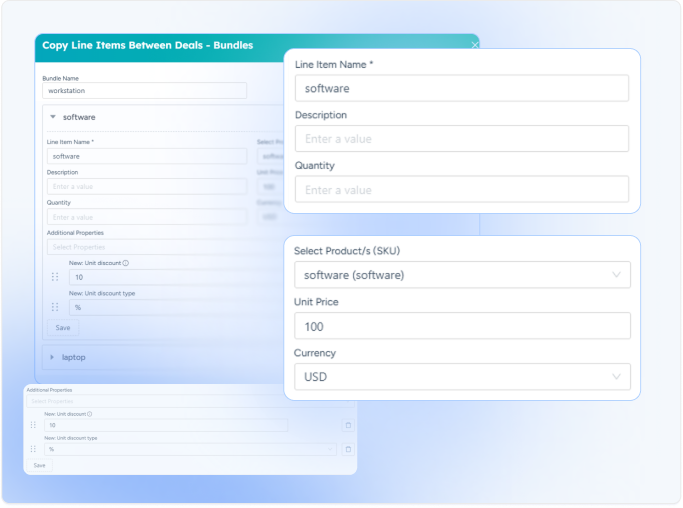Click the trash icon beside Unit discount type
The width and height of the screenshot is (683, 508).
(348, 450)
